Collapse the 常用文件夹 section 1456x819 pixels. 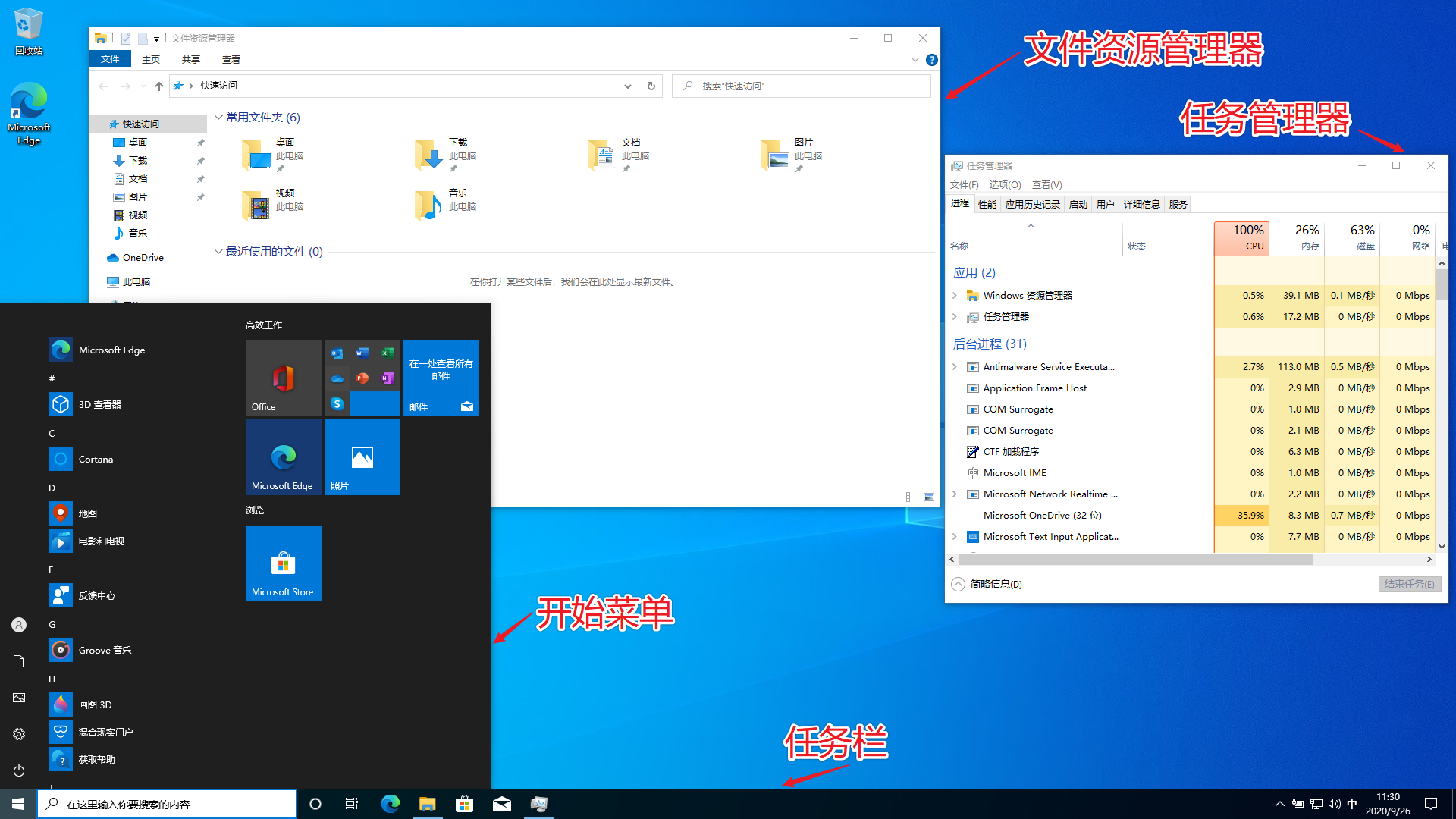click(218, 118)
